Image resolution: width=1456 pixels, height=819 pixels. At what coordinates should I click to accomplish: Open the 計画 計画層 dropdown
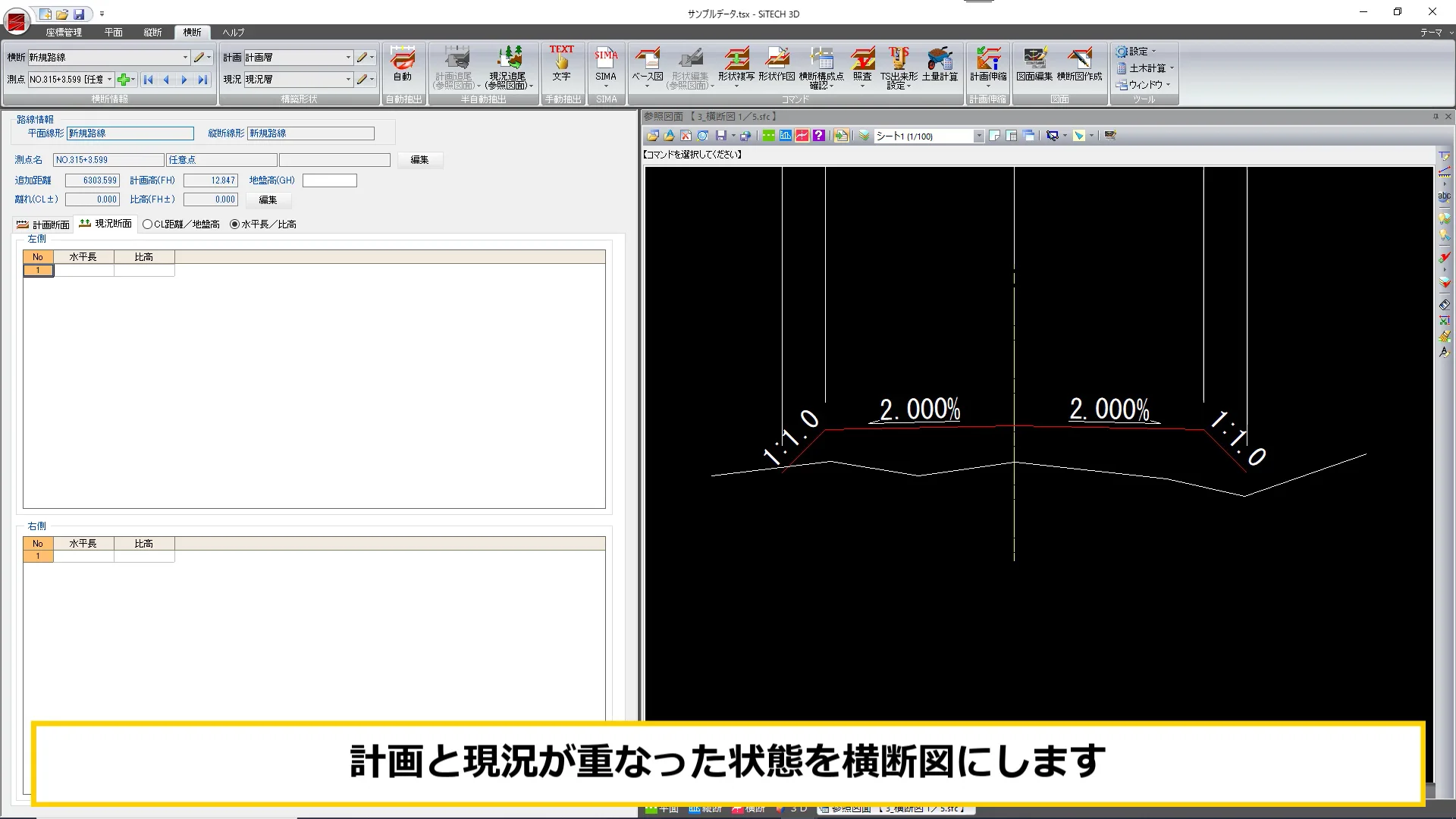click(348, 58)
